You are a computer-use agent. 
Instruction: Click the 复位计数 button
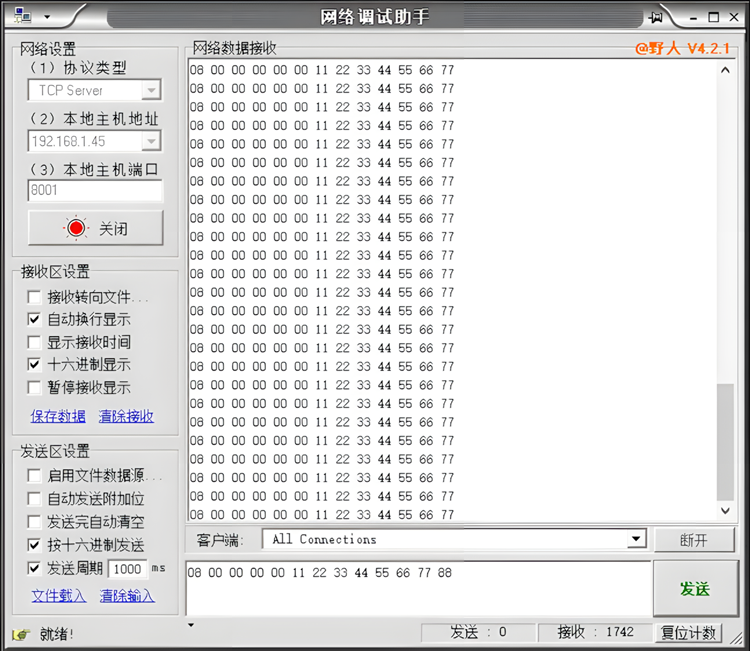coord(688,633)
